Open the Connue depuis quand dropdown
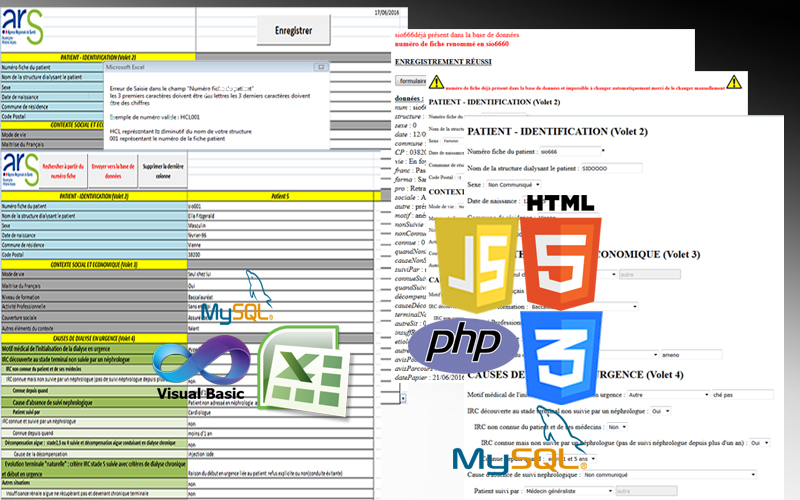Viewport: 800px width, 500px height. tap(569, 459)
